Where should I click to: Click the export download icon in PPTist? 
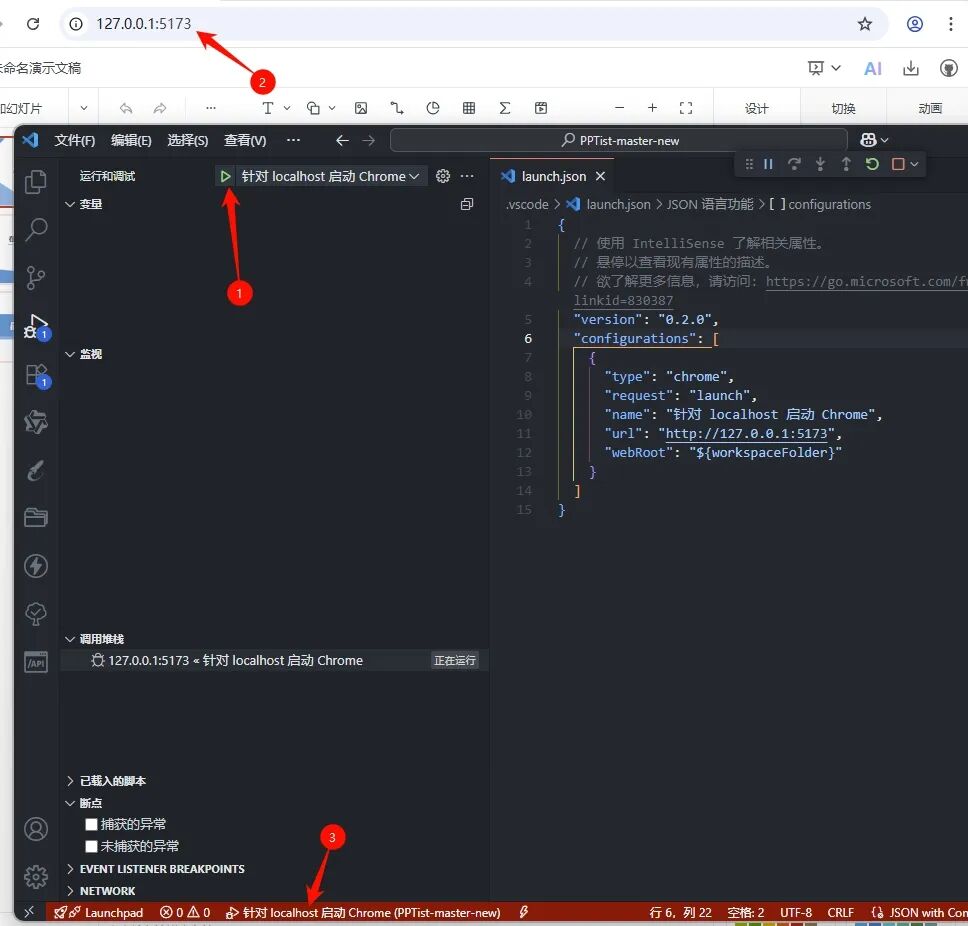click(911, 68)
